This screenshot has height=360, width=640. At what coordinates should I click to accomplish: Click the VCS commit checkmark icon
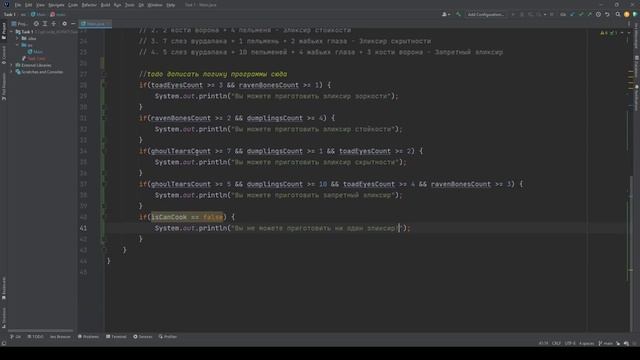[581, 14]
